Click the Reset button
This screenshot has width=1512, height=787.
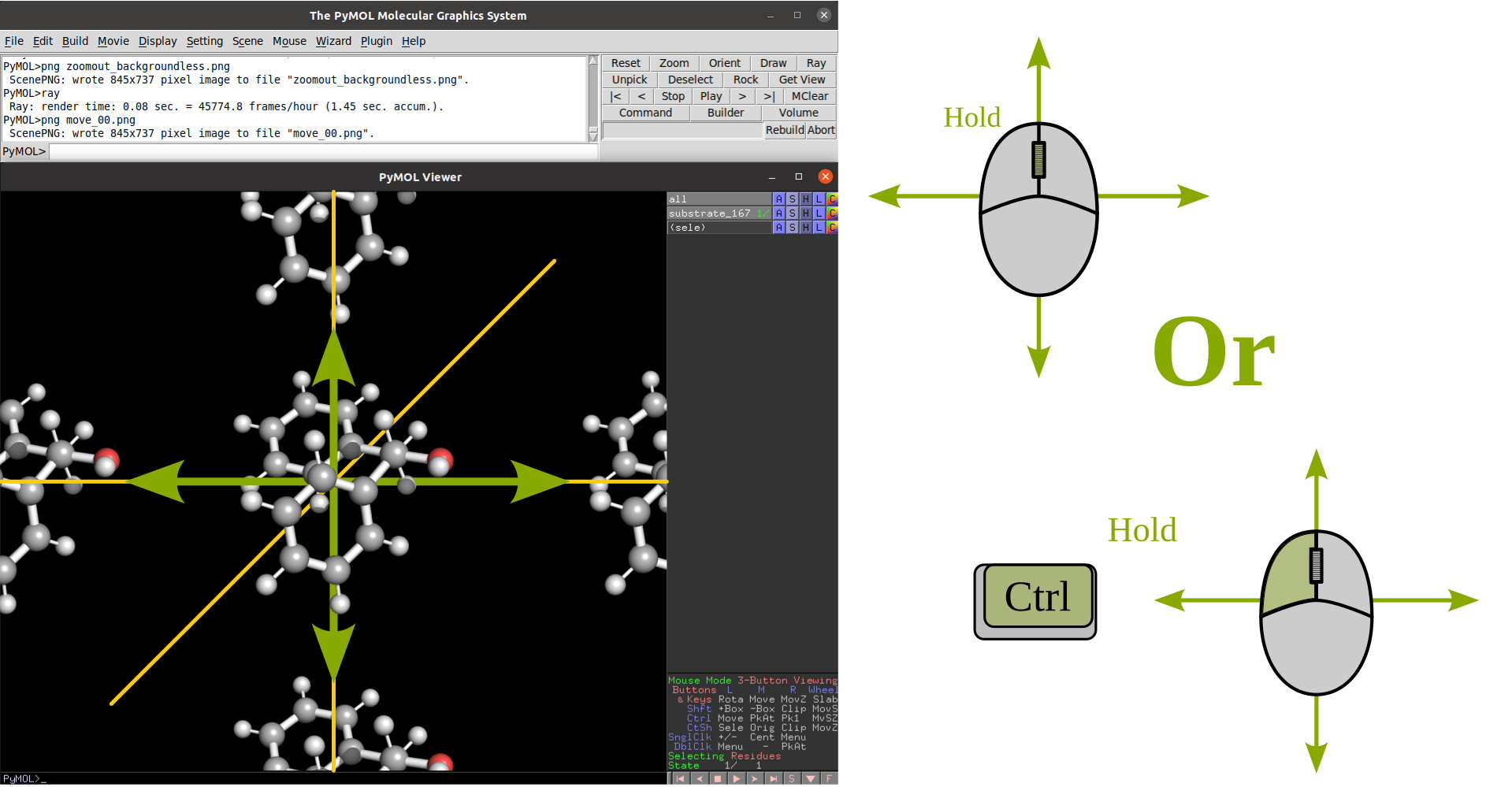626,63
